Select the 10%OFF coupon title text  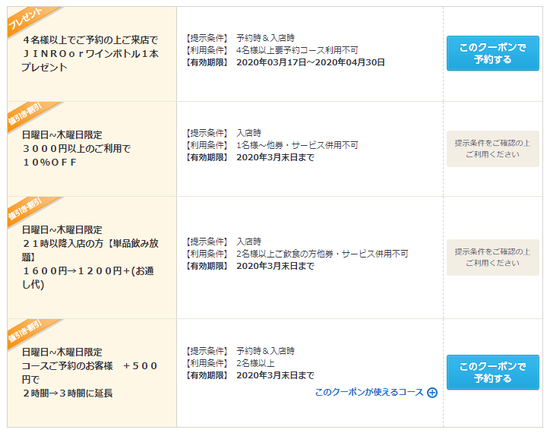(x=76, y=148)
